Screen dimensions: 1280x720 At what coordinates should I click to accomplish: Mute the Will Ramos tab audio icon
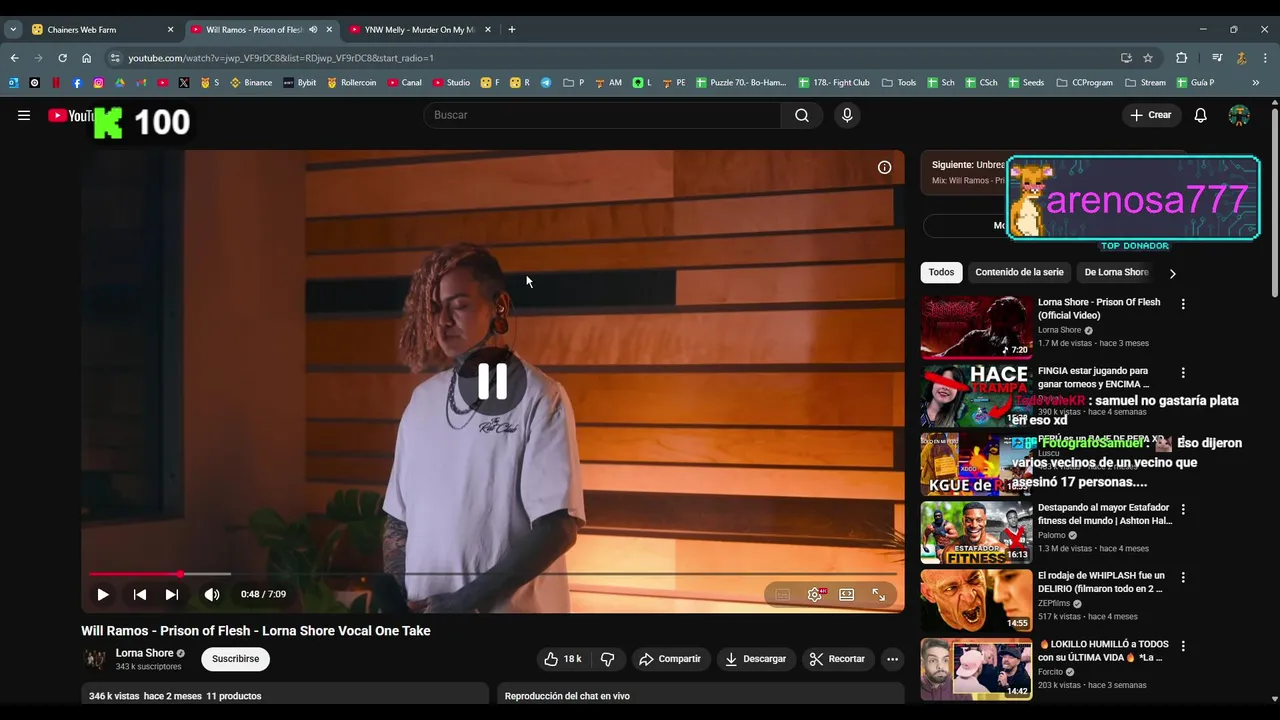pyautogui.click(x=313, y=29)
